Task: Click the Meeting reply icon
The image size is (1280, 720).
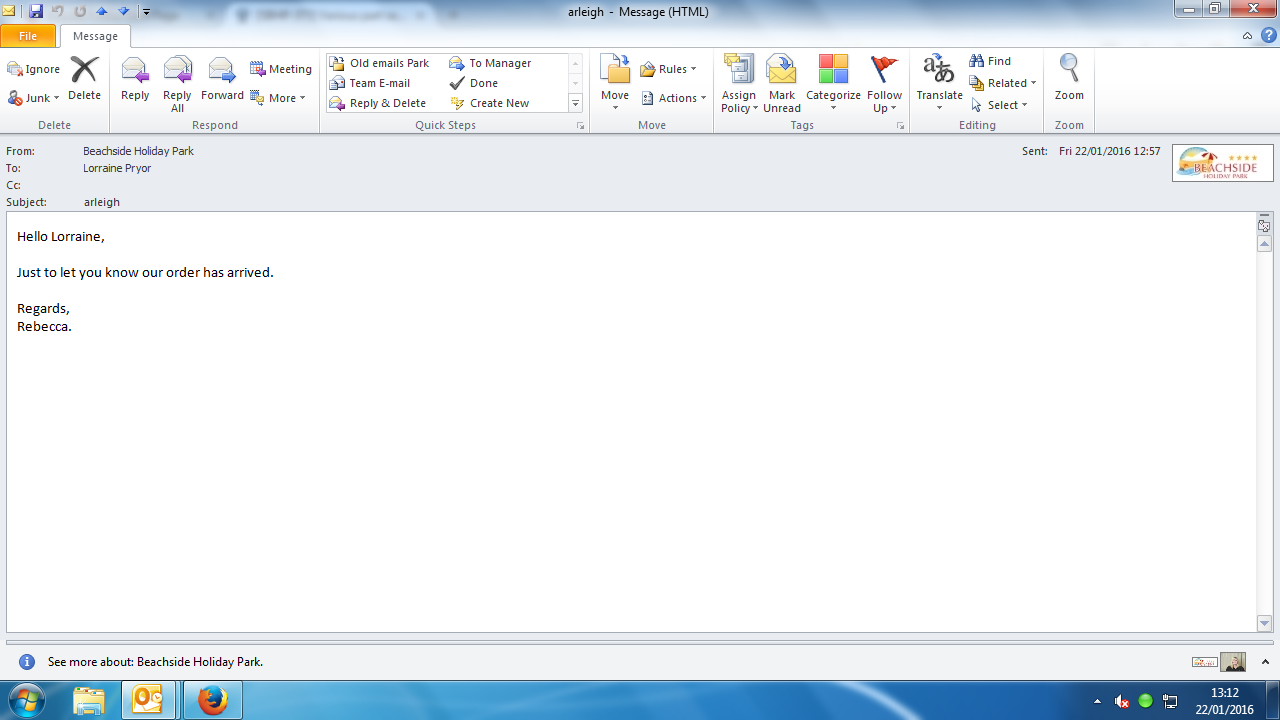Action: pyautogui.click(x=280, y=69)
